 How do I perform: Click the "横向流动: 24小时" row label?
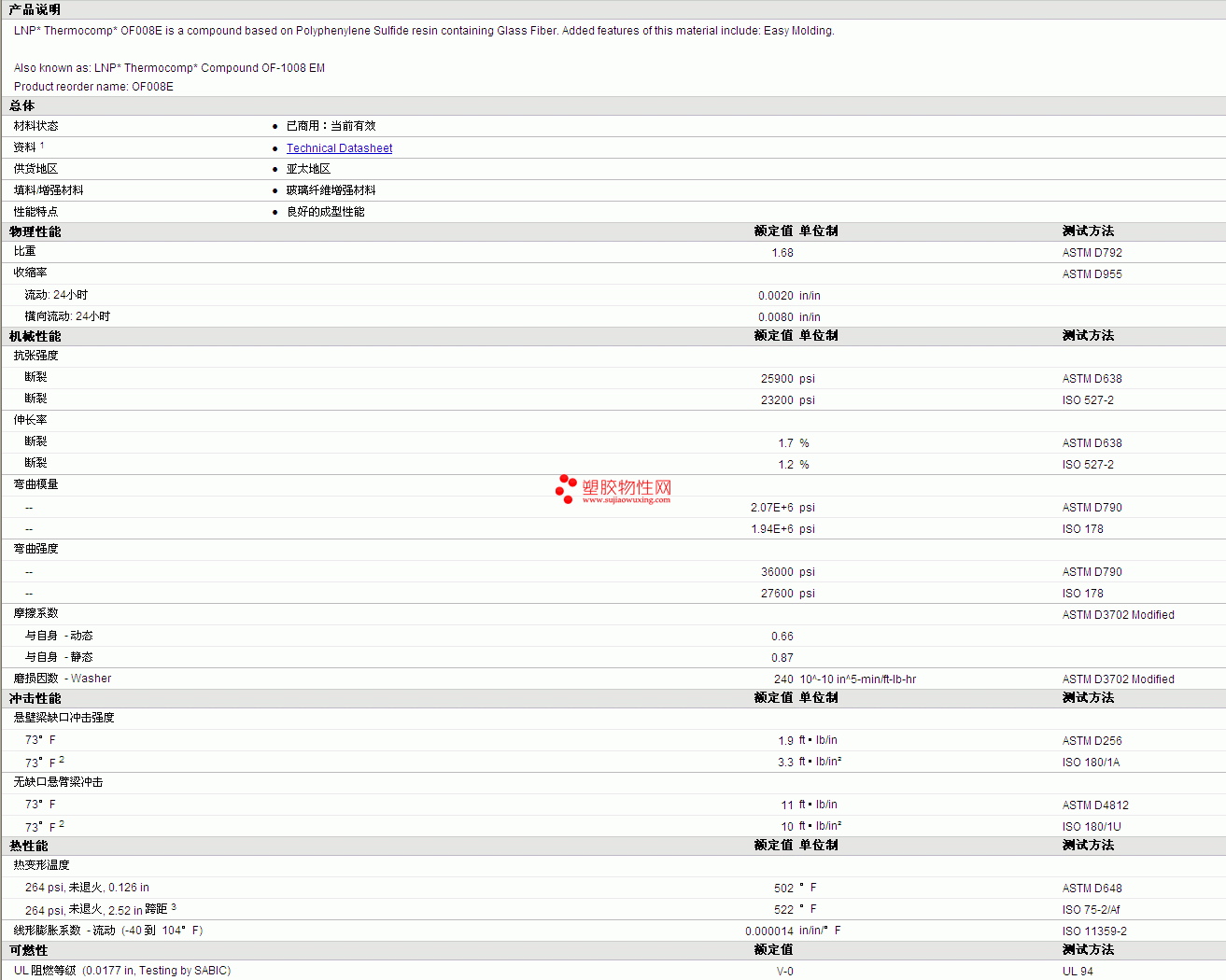(67, 316)
